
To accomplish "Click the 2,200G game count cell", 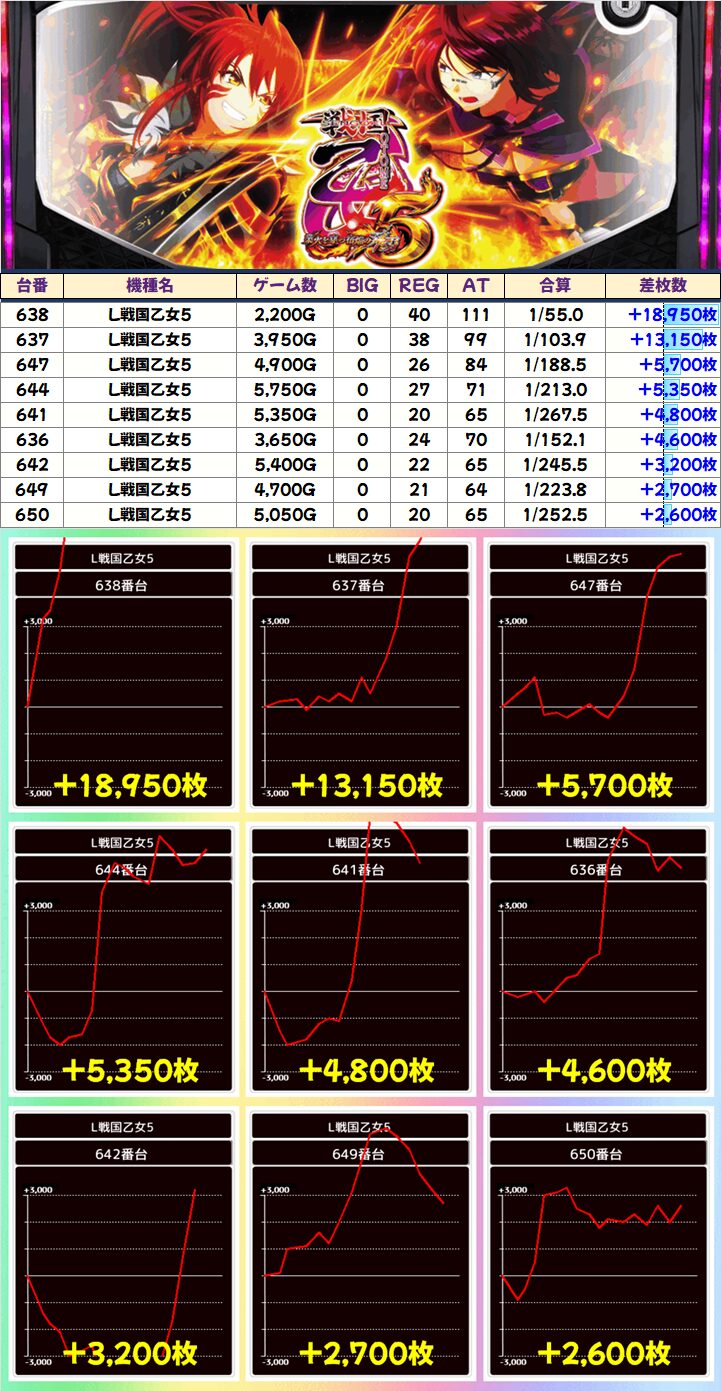I will [x=286, y=314].
